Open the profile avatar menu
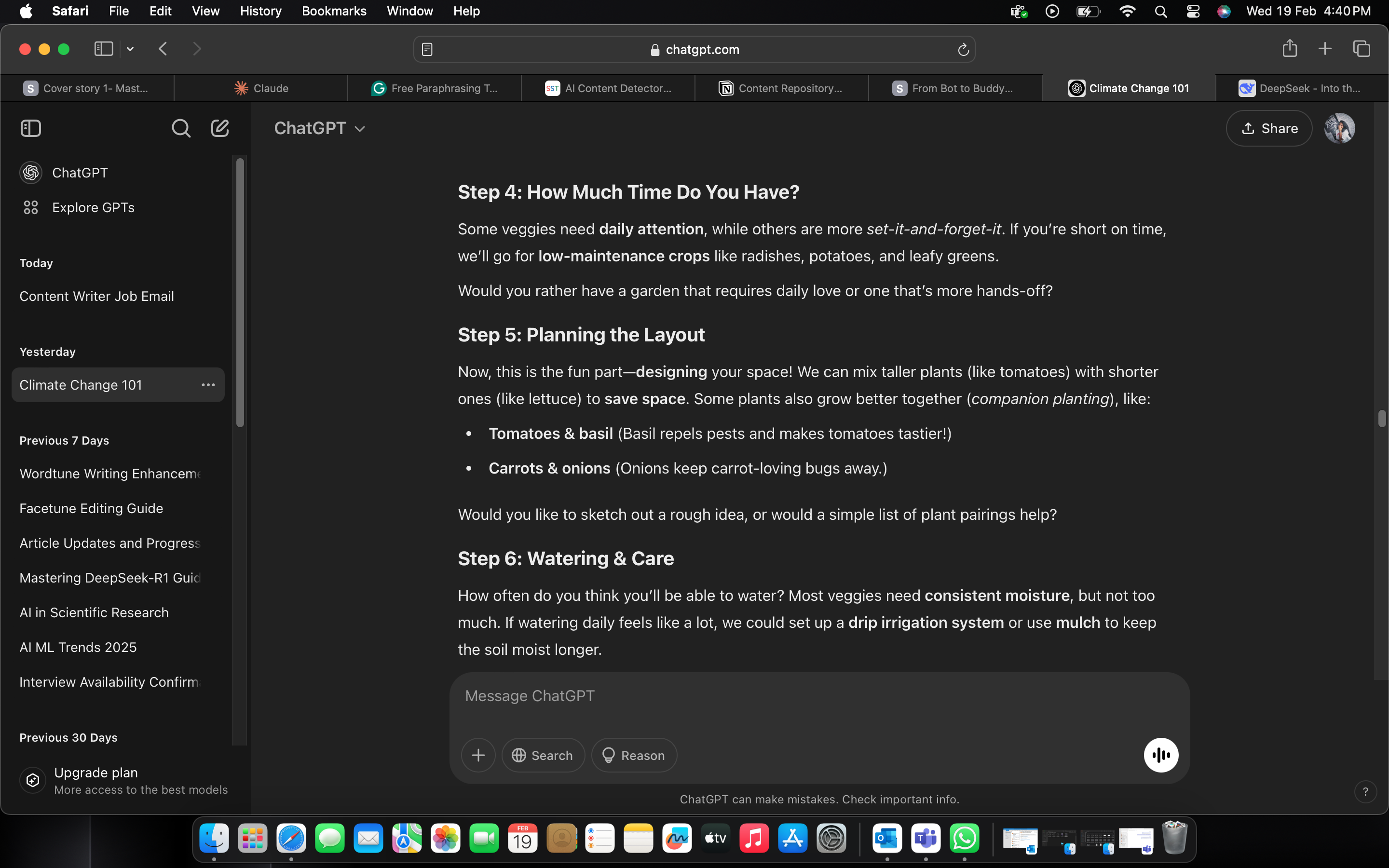 [x=1340, y=128]
